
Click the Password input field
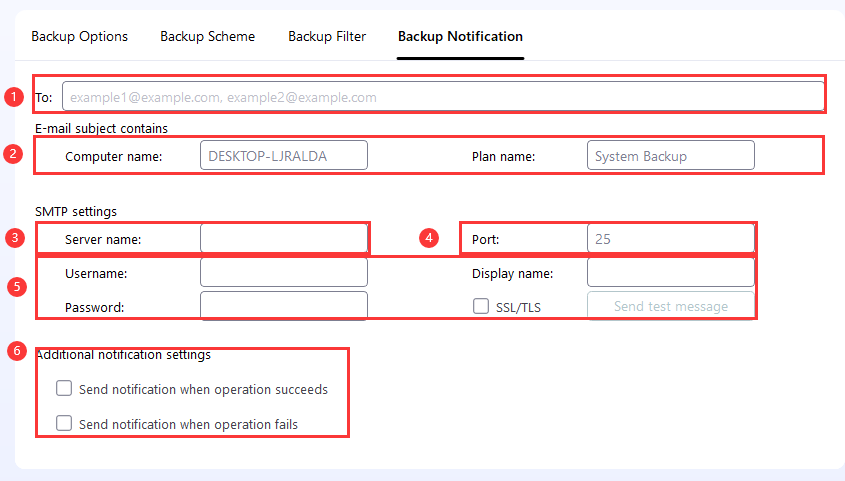[x=284, y=307]
